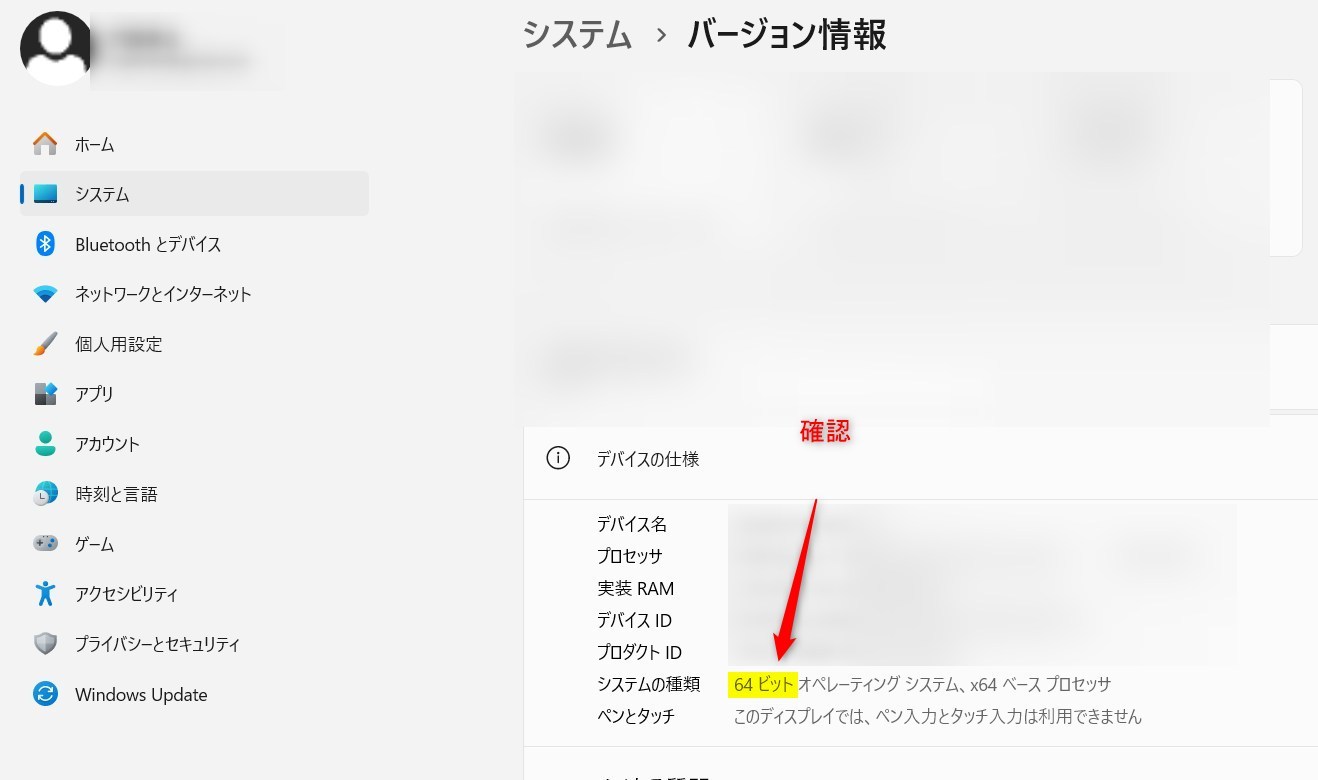This screenshot has height=780, width=1318.
Task: Click the user profile avatar picture
Action: [x=57, y=48]
